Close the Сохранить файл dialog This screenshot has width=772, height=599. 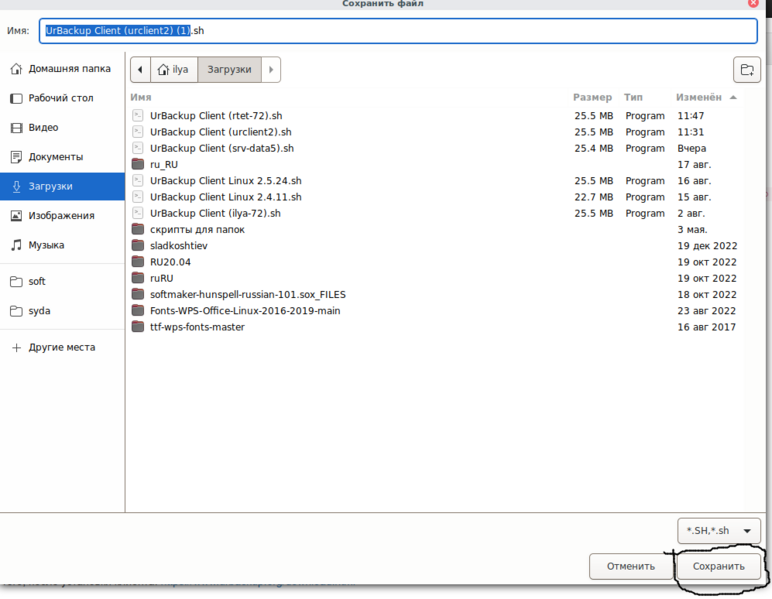tap(753, 3)
